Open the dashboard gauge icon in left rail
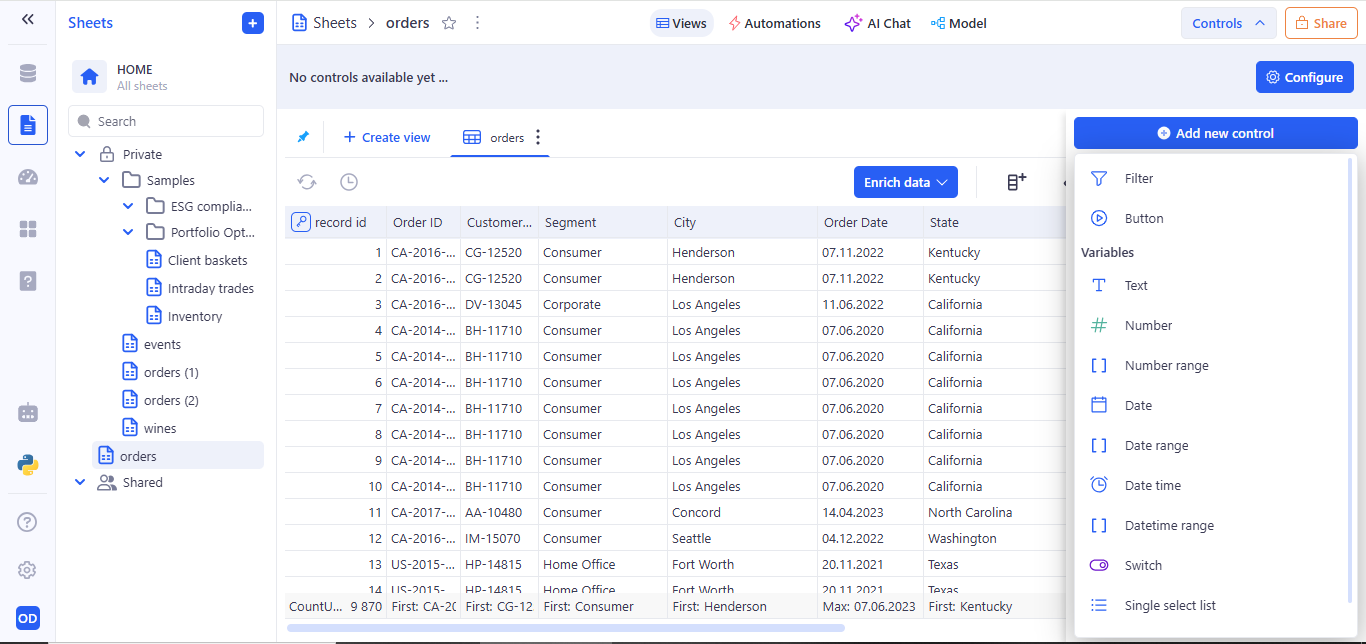Image resolution: width=1366 pixels, height=644 pixels. coord(28,177)
